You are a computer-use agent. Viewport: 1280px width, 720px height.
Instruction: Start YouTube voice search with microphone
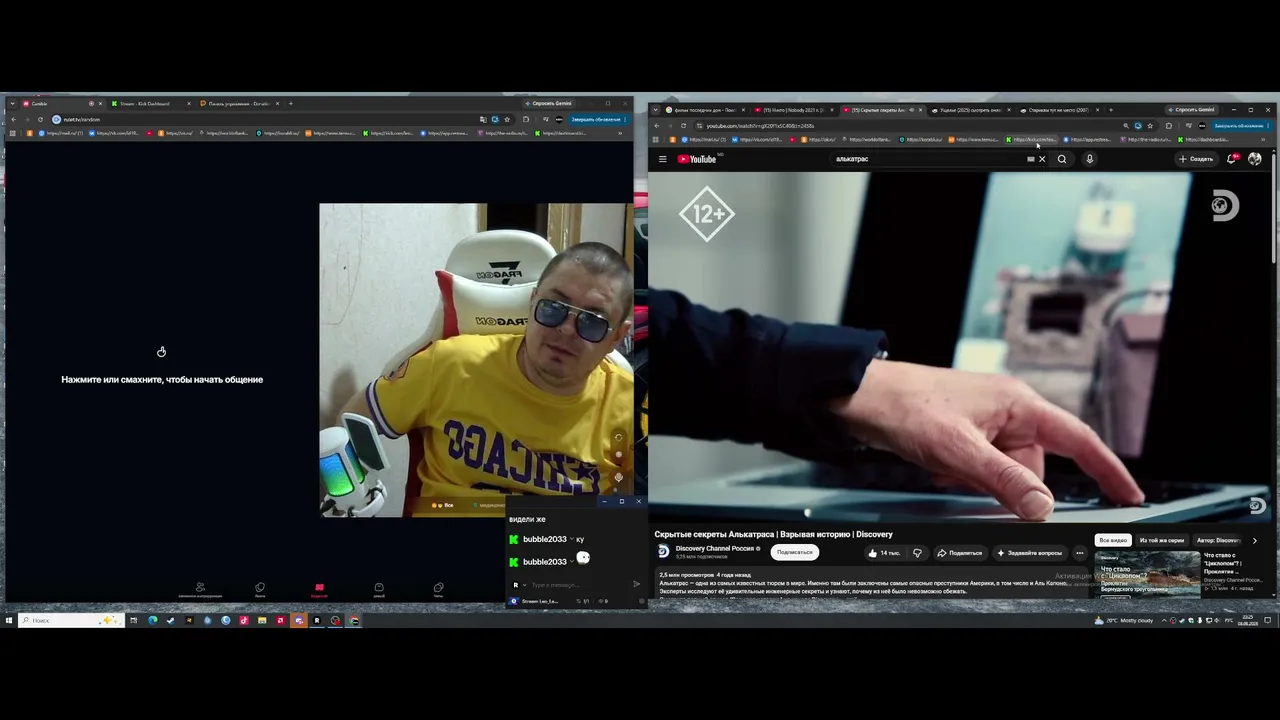click(x=1089, y=159)
